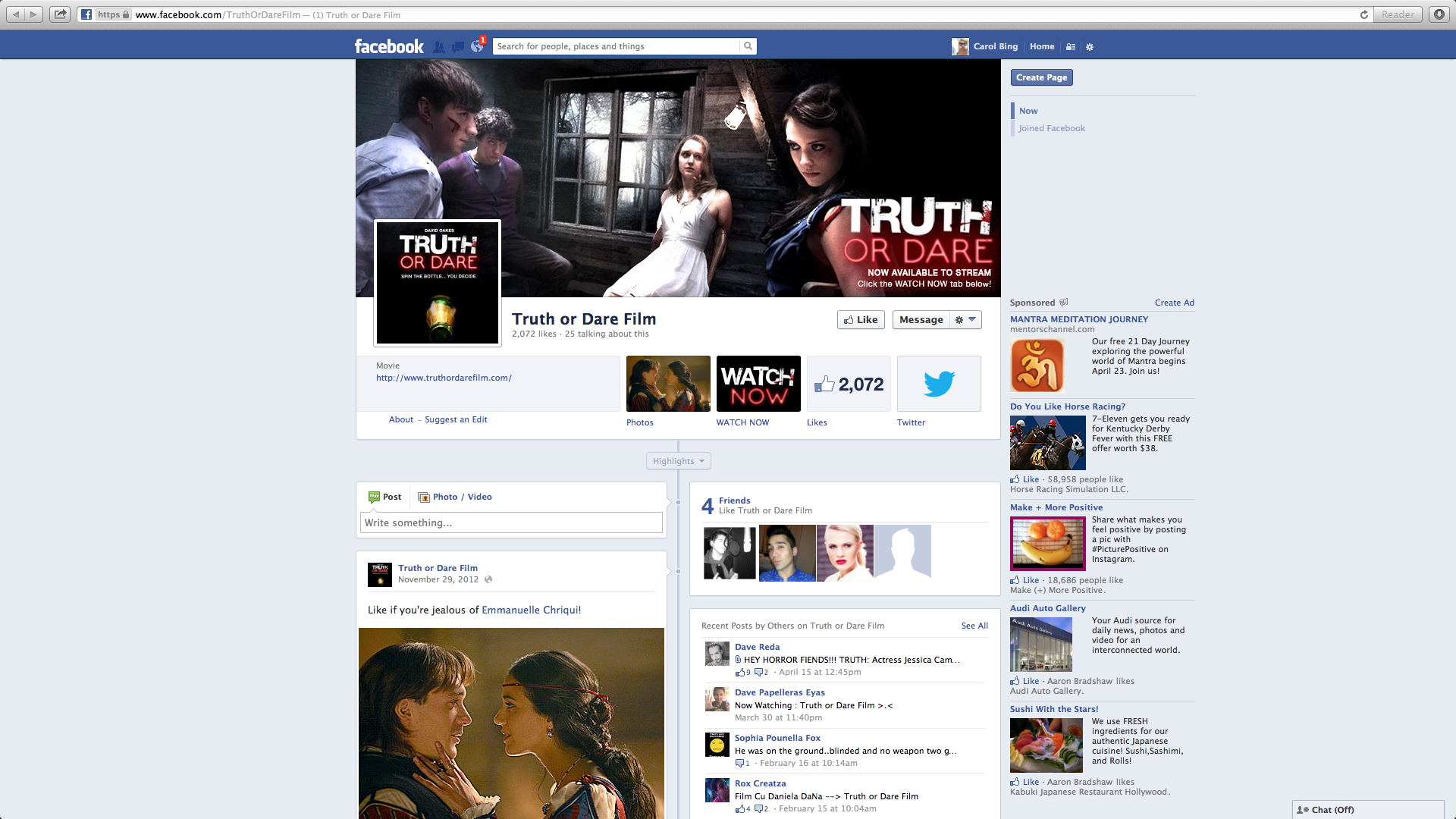This screenshot has width=1456, height=819.
Task: Open the Chat (Off) bar
Action: [x=1368, y=810]
